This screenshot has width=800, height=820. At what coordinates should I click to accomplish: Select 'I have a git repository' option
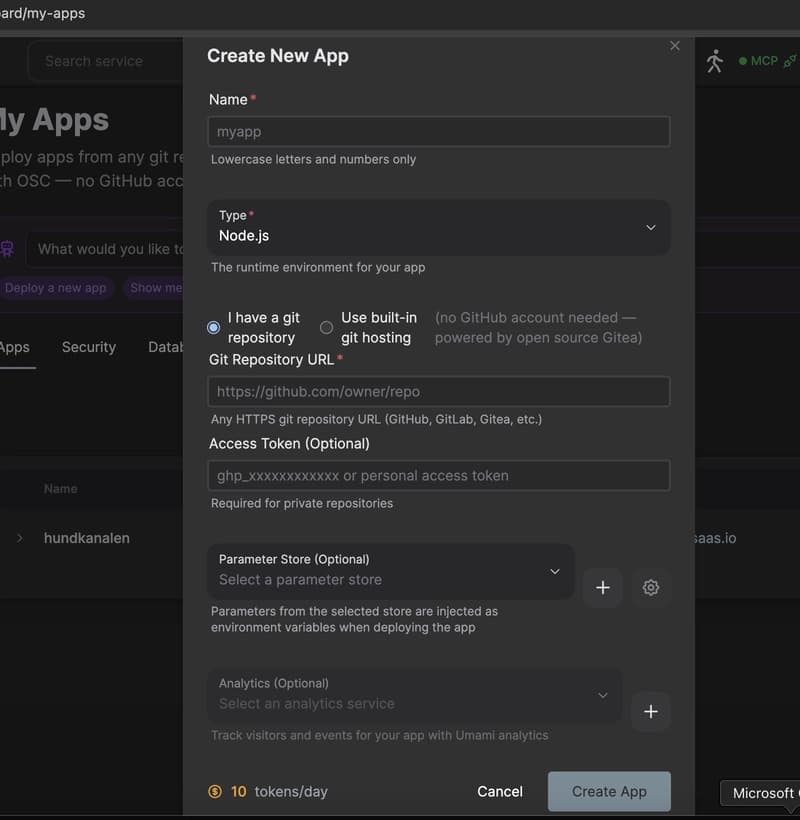coord(212,327)
